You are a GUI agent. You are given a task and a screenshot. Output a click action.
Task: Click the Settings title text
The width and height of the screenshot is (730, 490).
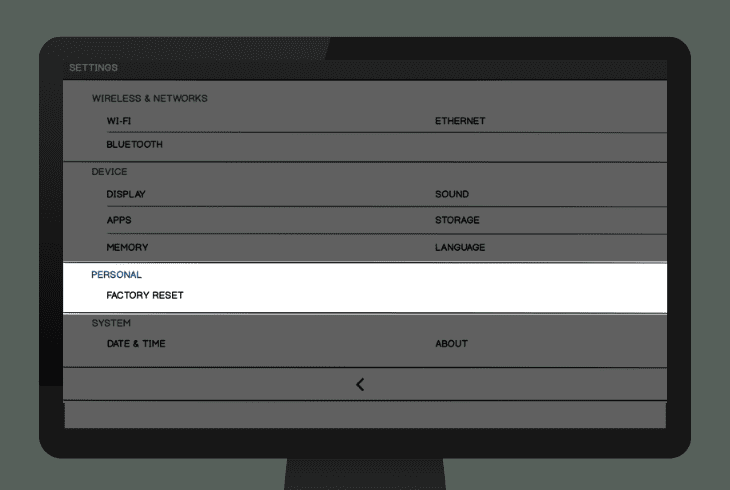[94, 68]
